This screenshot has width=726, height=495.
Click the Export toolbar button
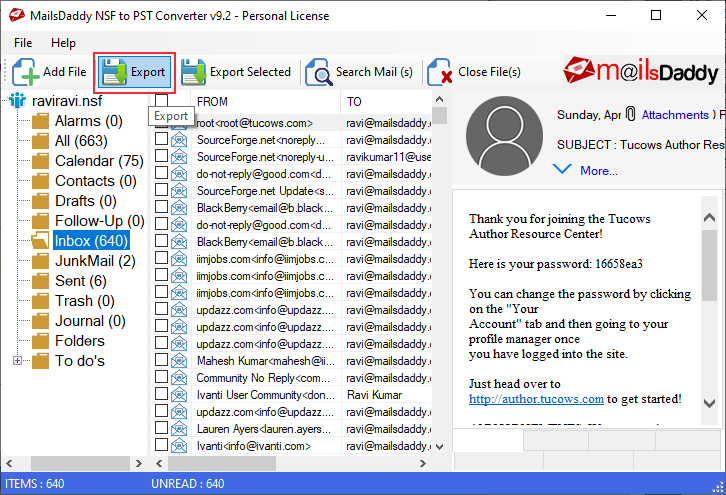pyautogui.click(x=134, y=72)
